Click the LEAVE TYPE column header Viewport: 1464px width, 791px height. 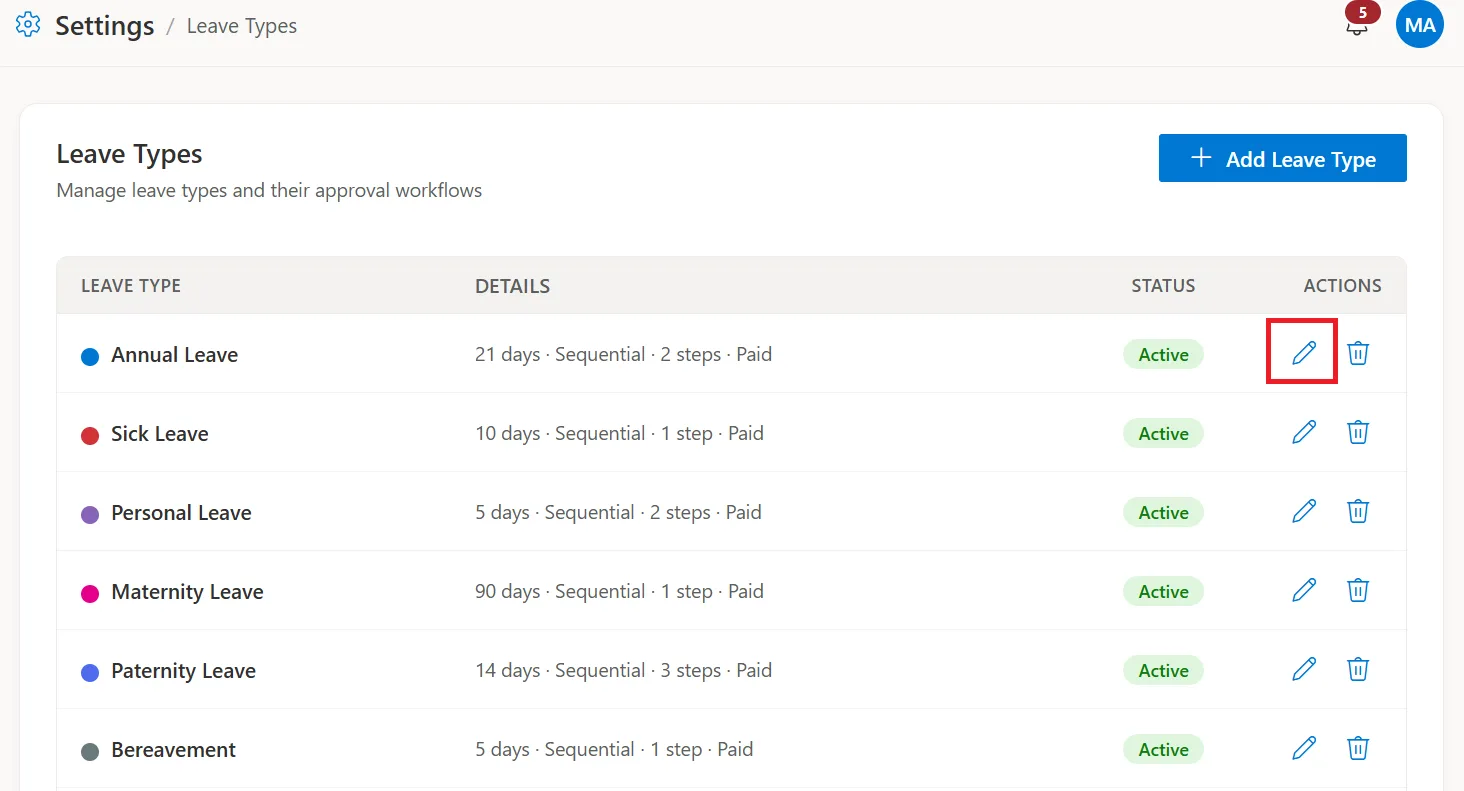[x=131, y=286]
